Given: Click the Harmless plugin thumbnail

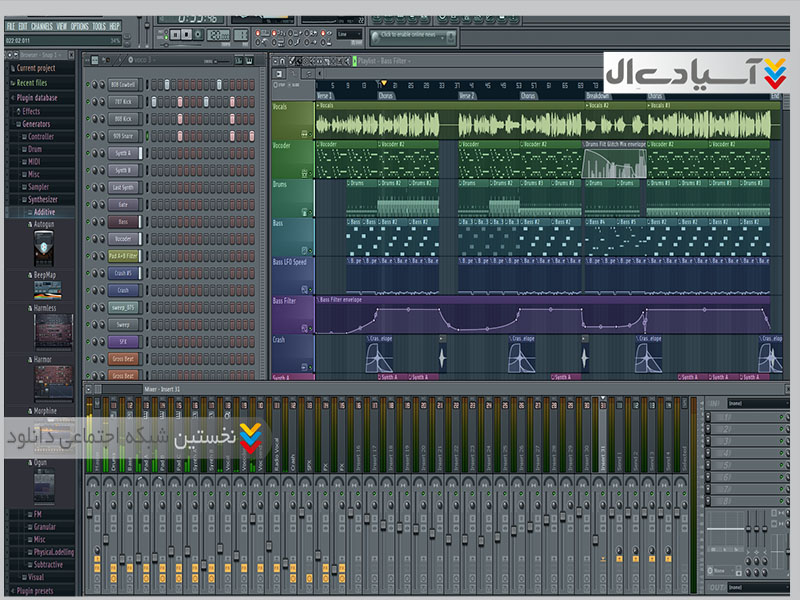Looking at the screenshot, I should pos(53,331).
